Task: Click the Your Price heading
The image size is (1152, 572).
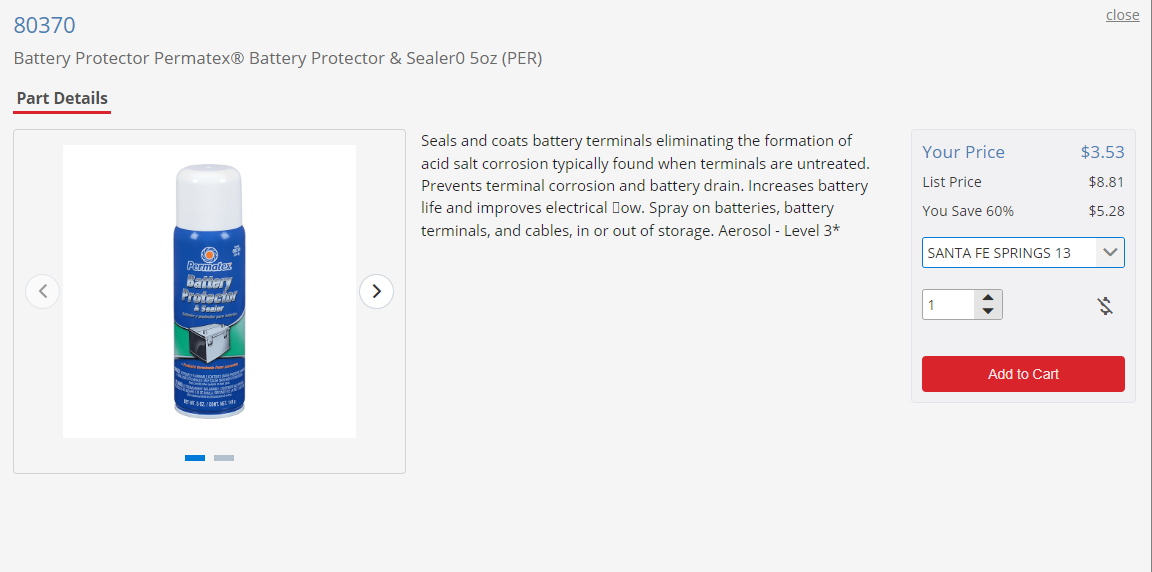Action: (x=963, y=152)
